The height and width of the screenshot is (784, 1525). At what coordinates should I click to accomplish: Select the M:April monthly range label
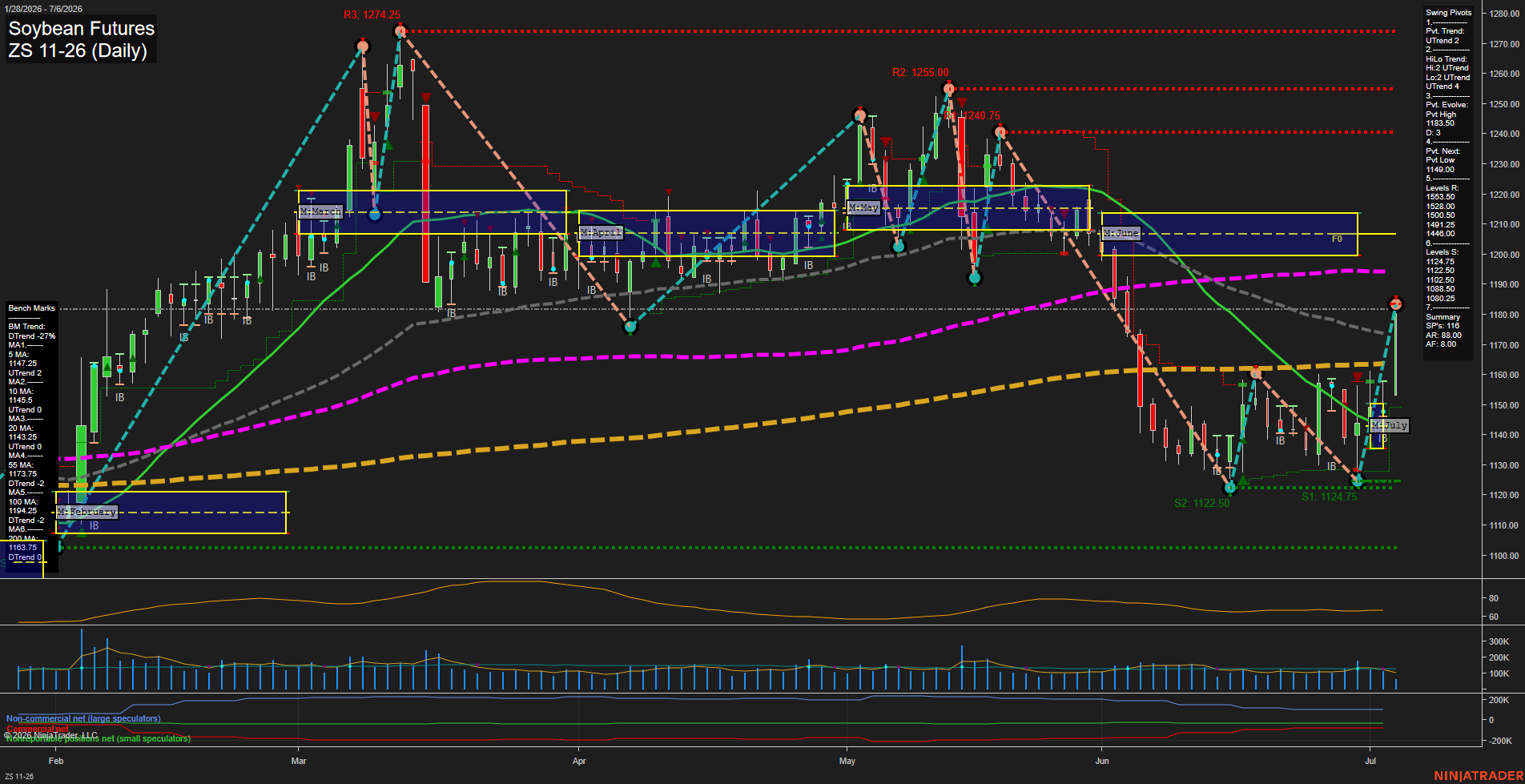pyautogui.click(x=601, y=232)
